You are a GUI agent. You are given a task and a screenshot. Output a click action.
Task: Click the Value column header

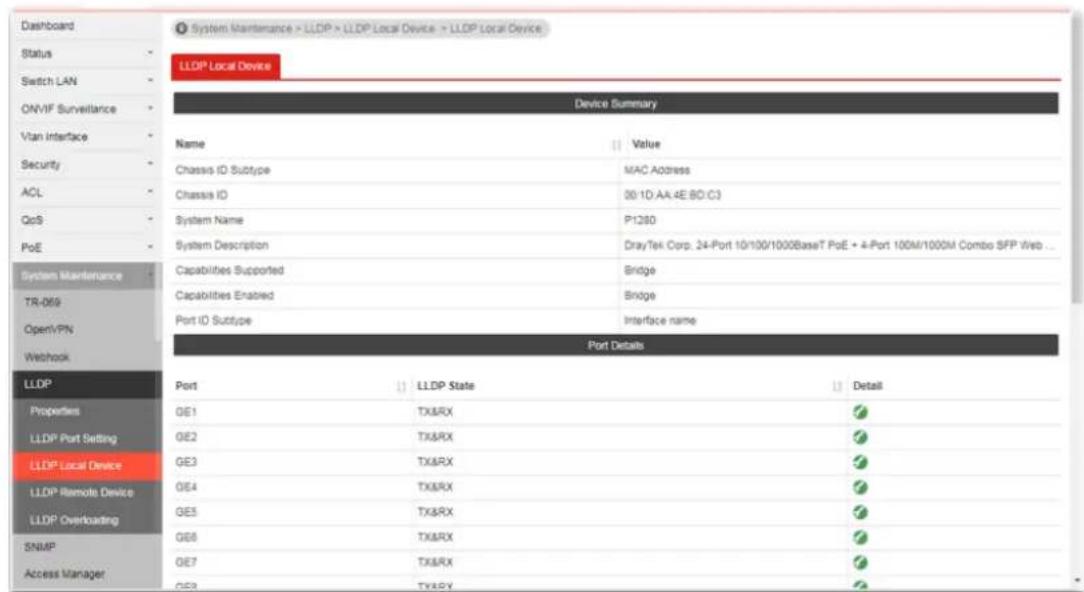646,144
